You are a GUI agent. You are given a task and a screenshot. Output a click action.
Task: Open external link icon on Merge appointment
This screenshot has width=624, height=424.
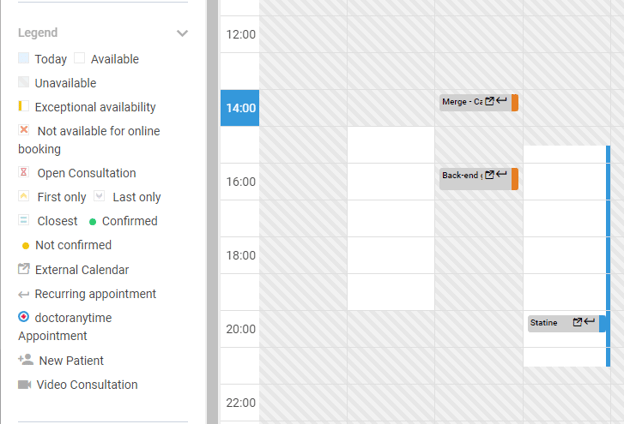490,102
